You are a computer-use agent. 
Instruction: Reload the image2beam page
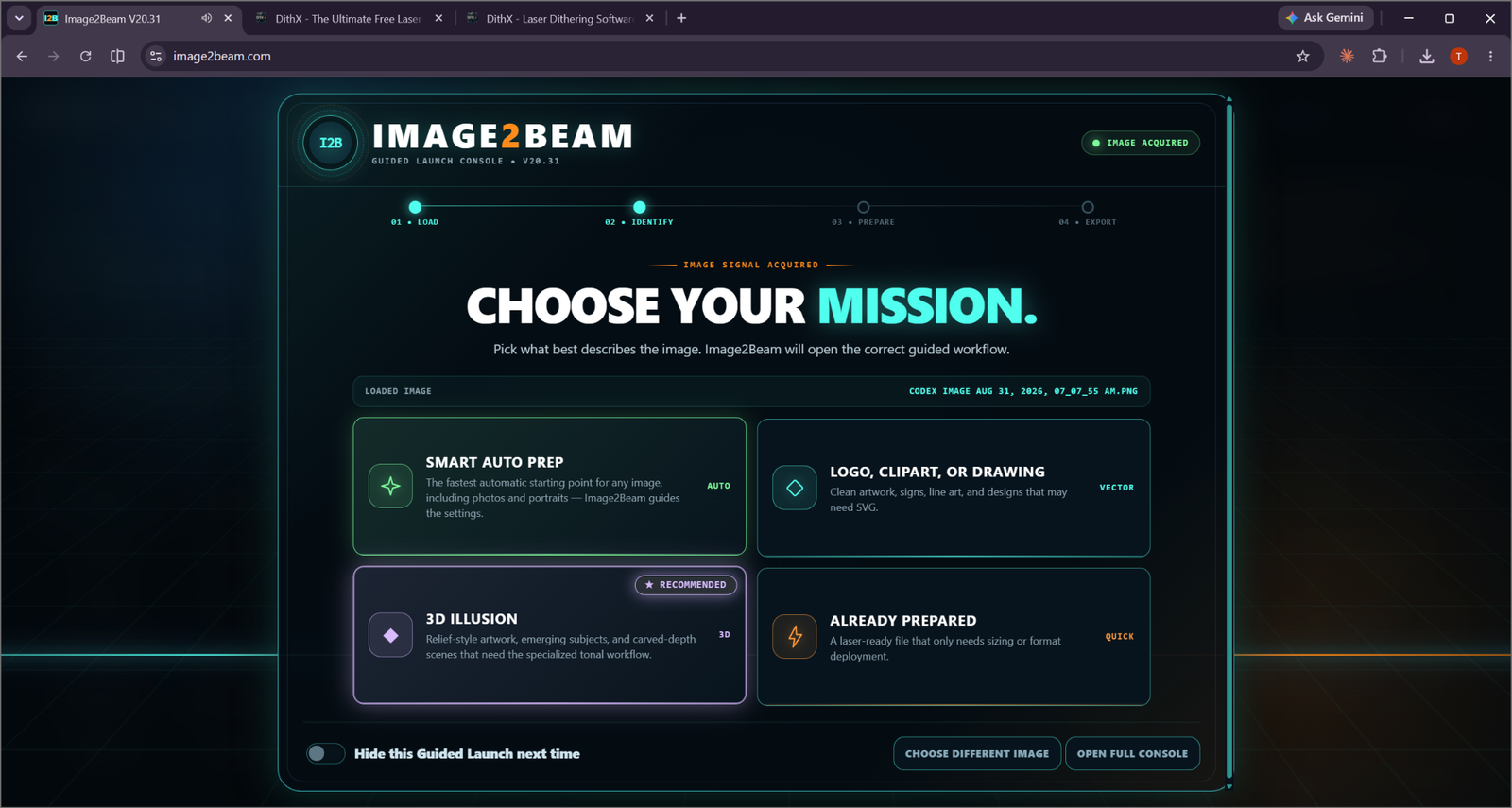coord(85,57)
